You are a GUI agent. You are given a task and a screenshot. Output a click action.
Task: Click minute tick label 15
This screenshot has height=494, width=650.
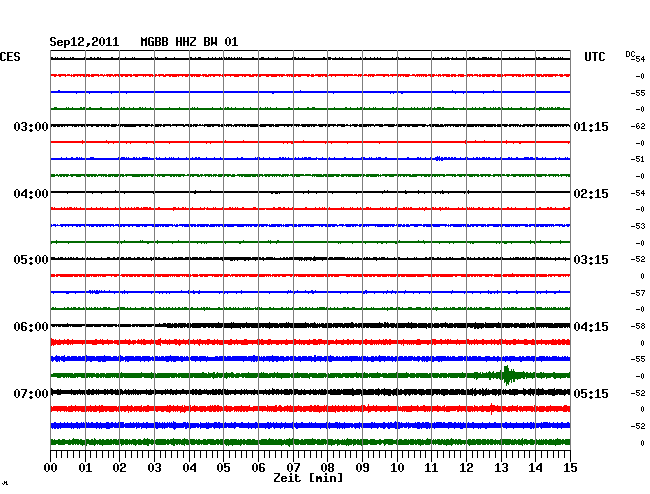(x=570, y=468)
